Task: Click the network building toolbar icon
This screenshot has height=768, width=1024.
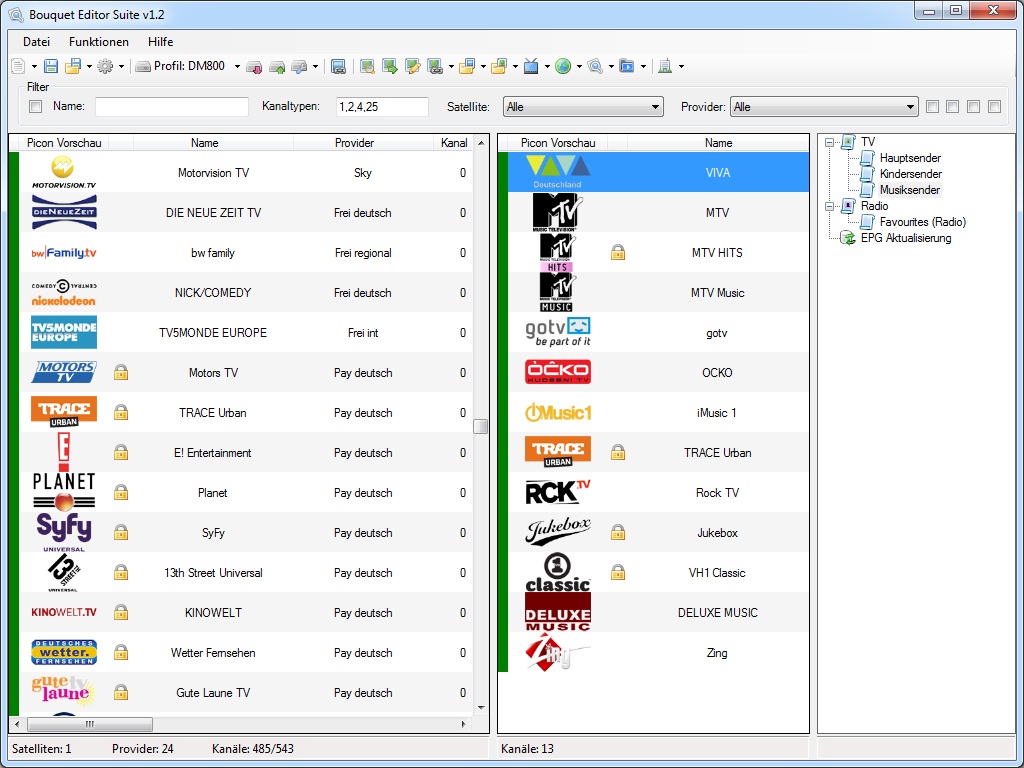Action: pos(665,66)
